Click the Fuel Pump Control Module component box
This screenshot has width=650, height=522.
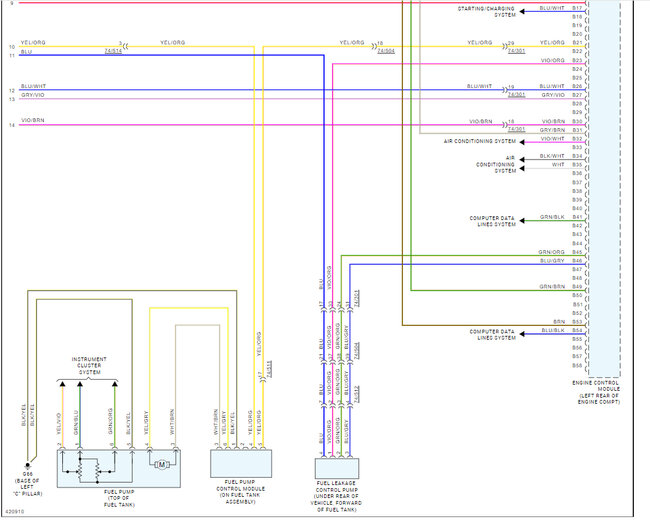point(241,464)
